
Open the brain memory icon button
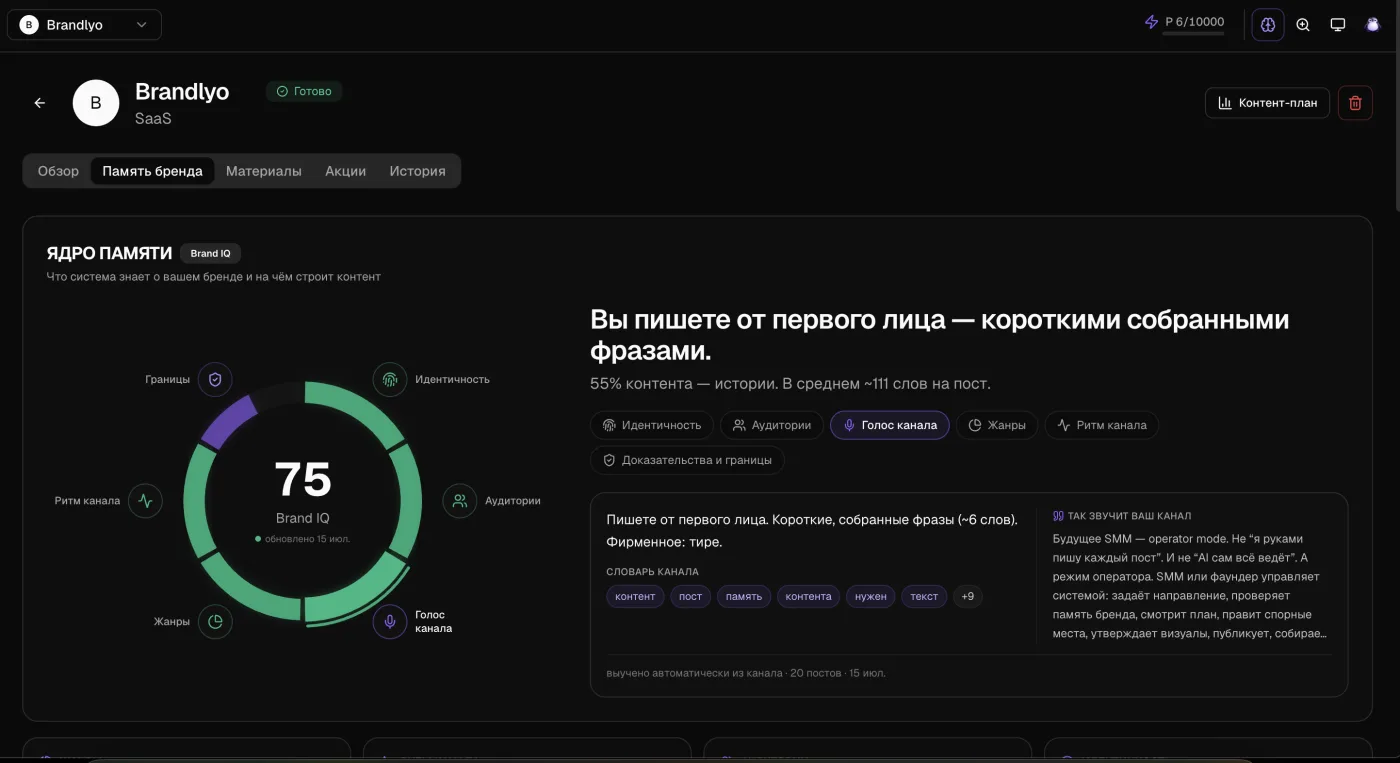click(1268, 25)
